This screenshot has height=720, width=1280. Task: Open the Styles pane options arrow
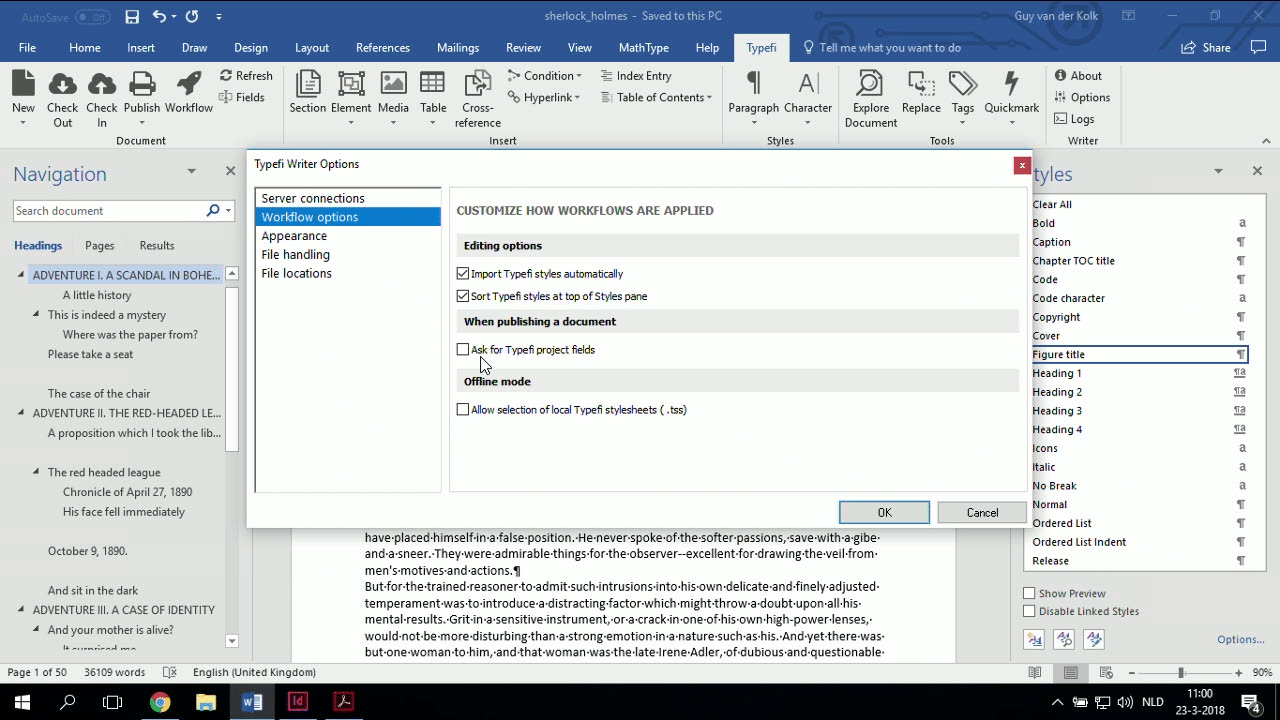pyautogui.click(x=1218, y=172)
